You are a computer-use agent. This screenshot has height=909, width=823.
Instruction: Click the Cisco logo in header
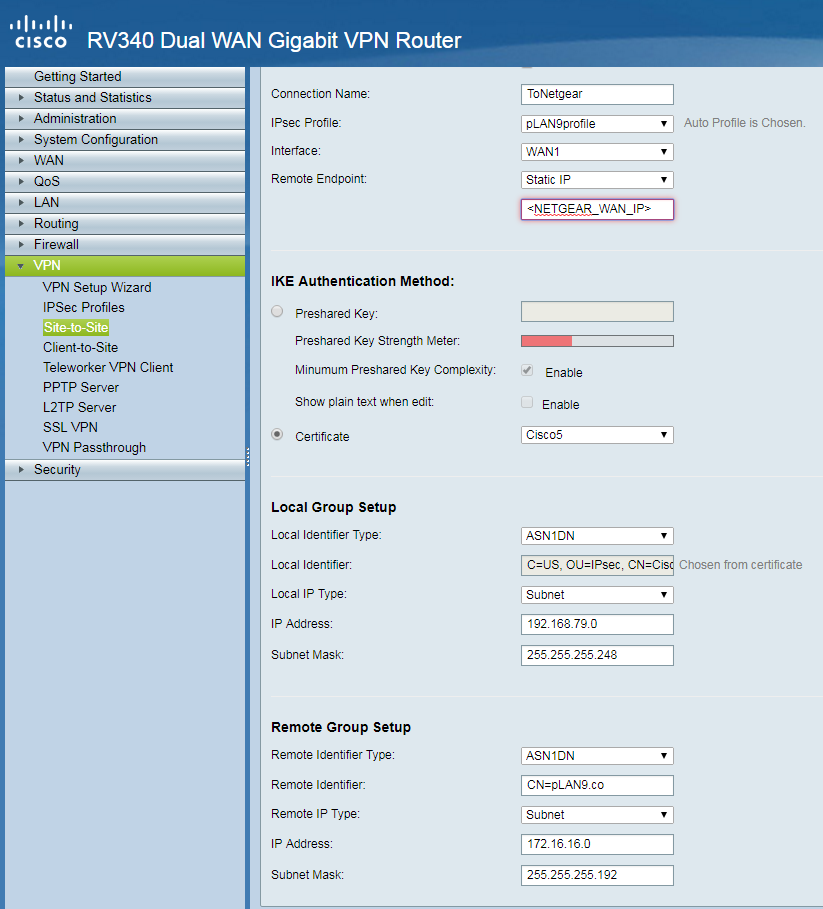click(40, 31)
